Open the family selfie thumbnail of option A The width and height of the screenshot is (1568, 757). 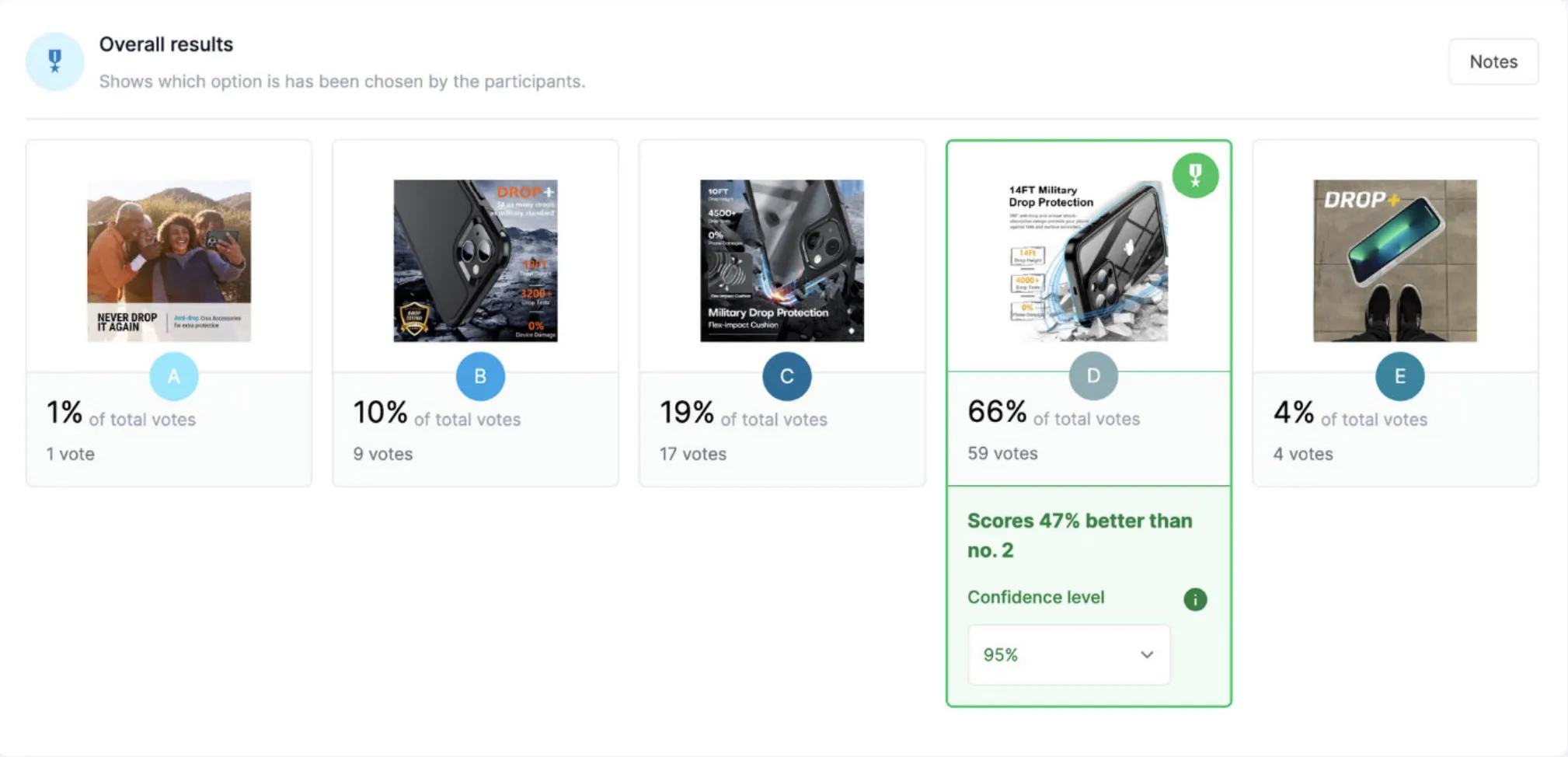169,260
